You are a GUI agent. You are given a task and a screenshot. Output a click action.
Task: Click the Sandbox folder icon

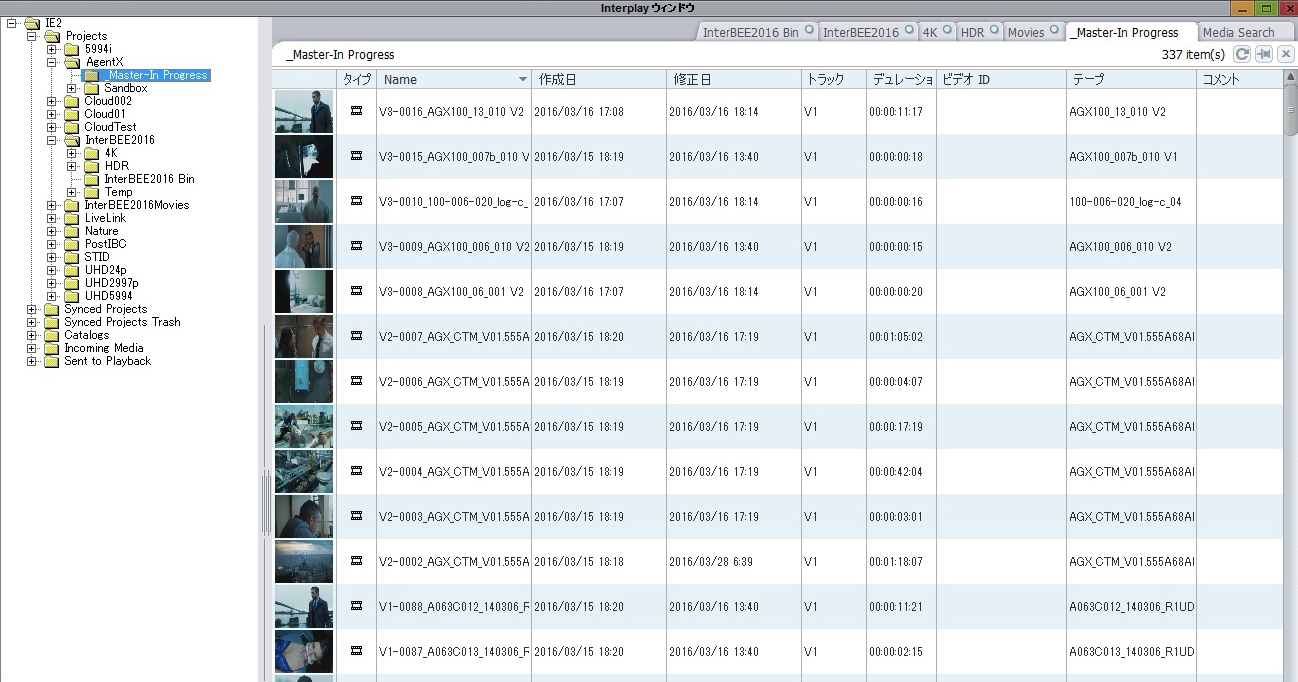coord(92,88)
